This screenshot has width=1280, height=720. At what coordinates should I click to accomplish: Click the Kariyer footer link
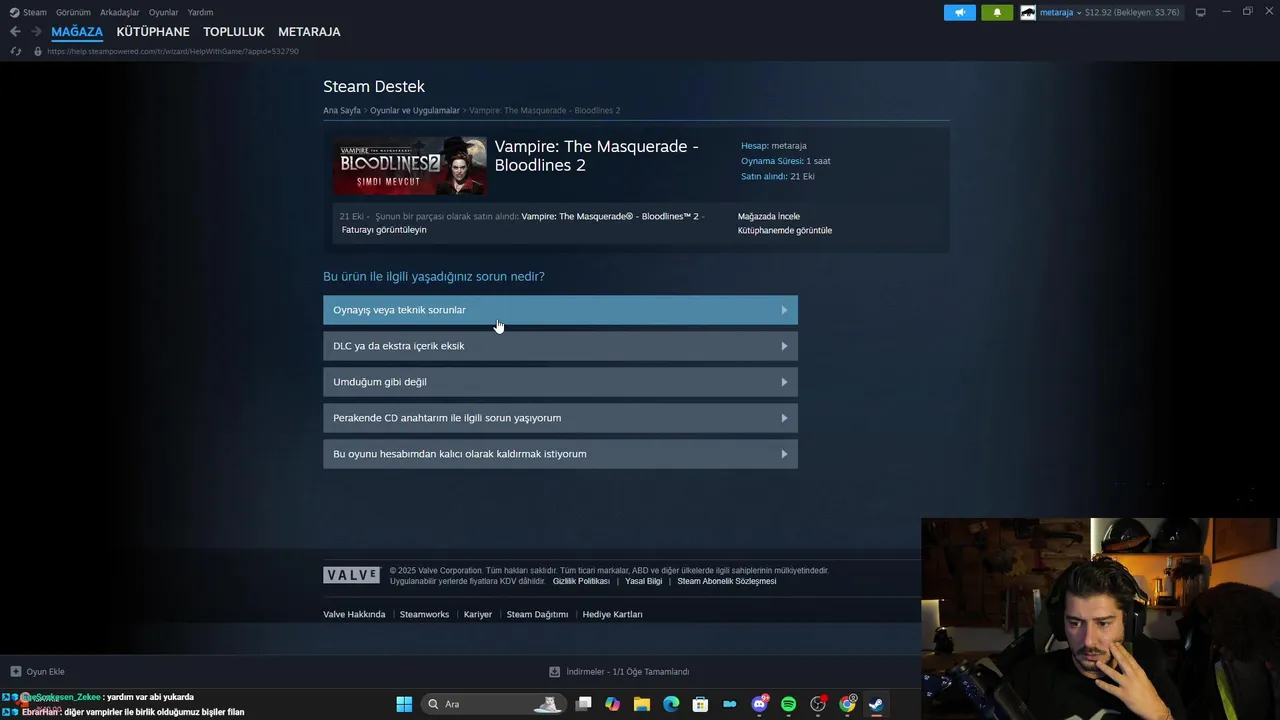[478, 614]
